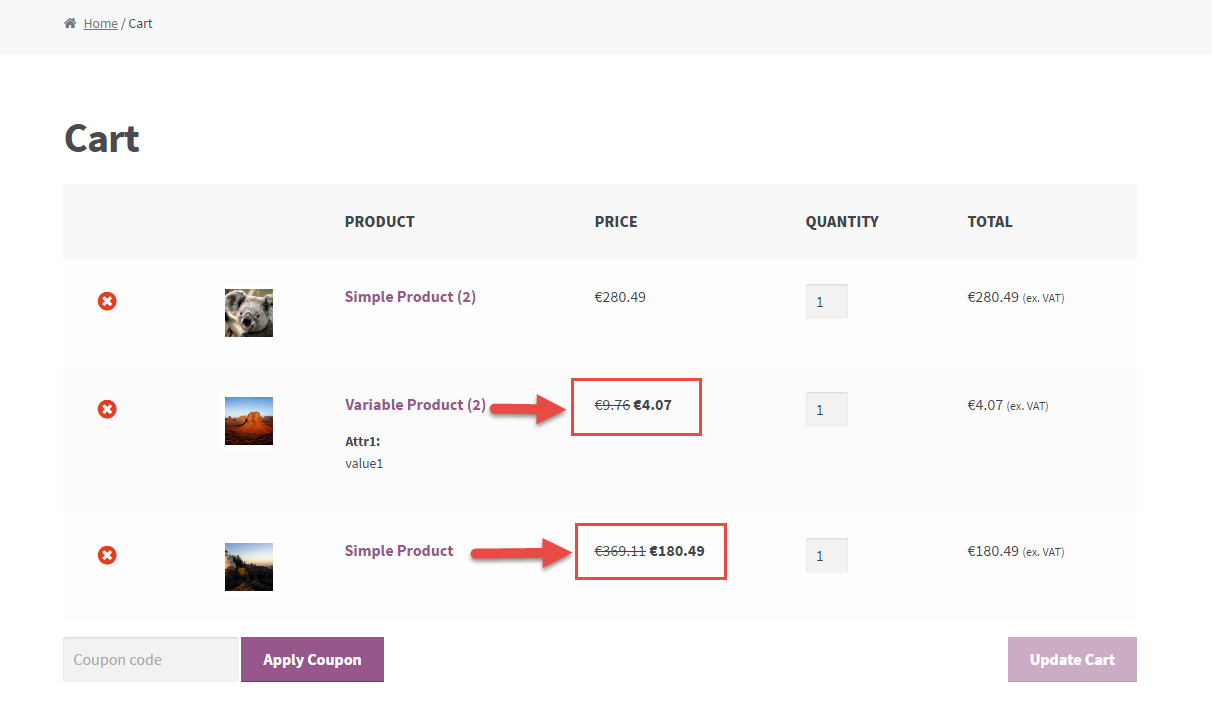Click the €4.07 sale price

pos(653,405)
